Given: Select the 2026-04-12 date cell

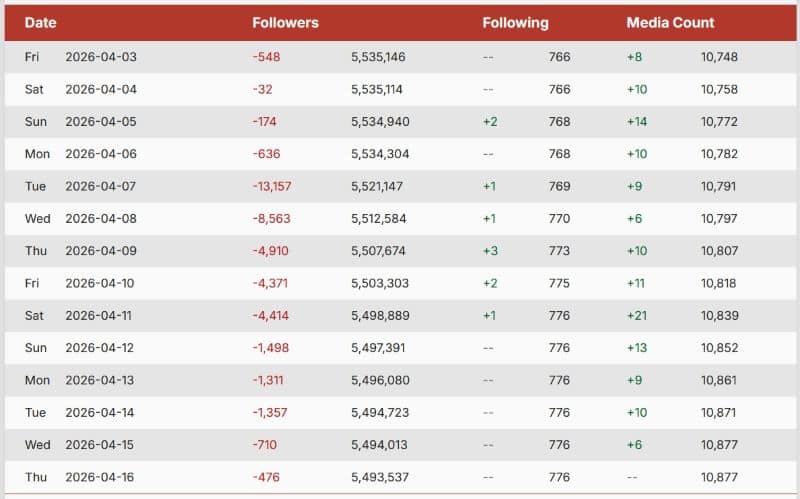Looking at the screenshot, I should tap(100, 348).
